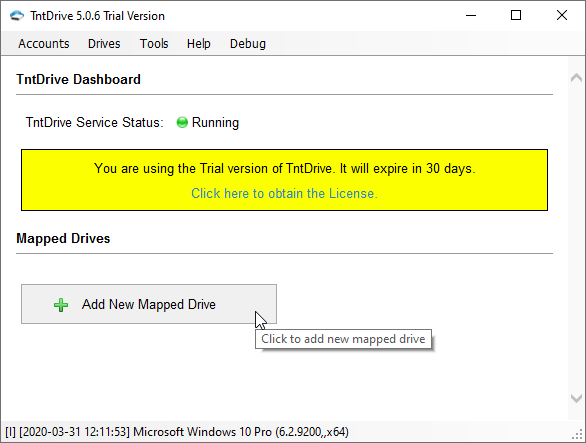This screenshot has width=586, height=443.
Task: Click the green Running status indicator
Action: click(182, 122)
